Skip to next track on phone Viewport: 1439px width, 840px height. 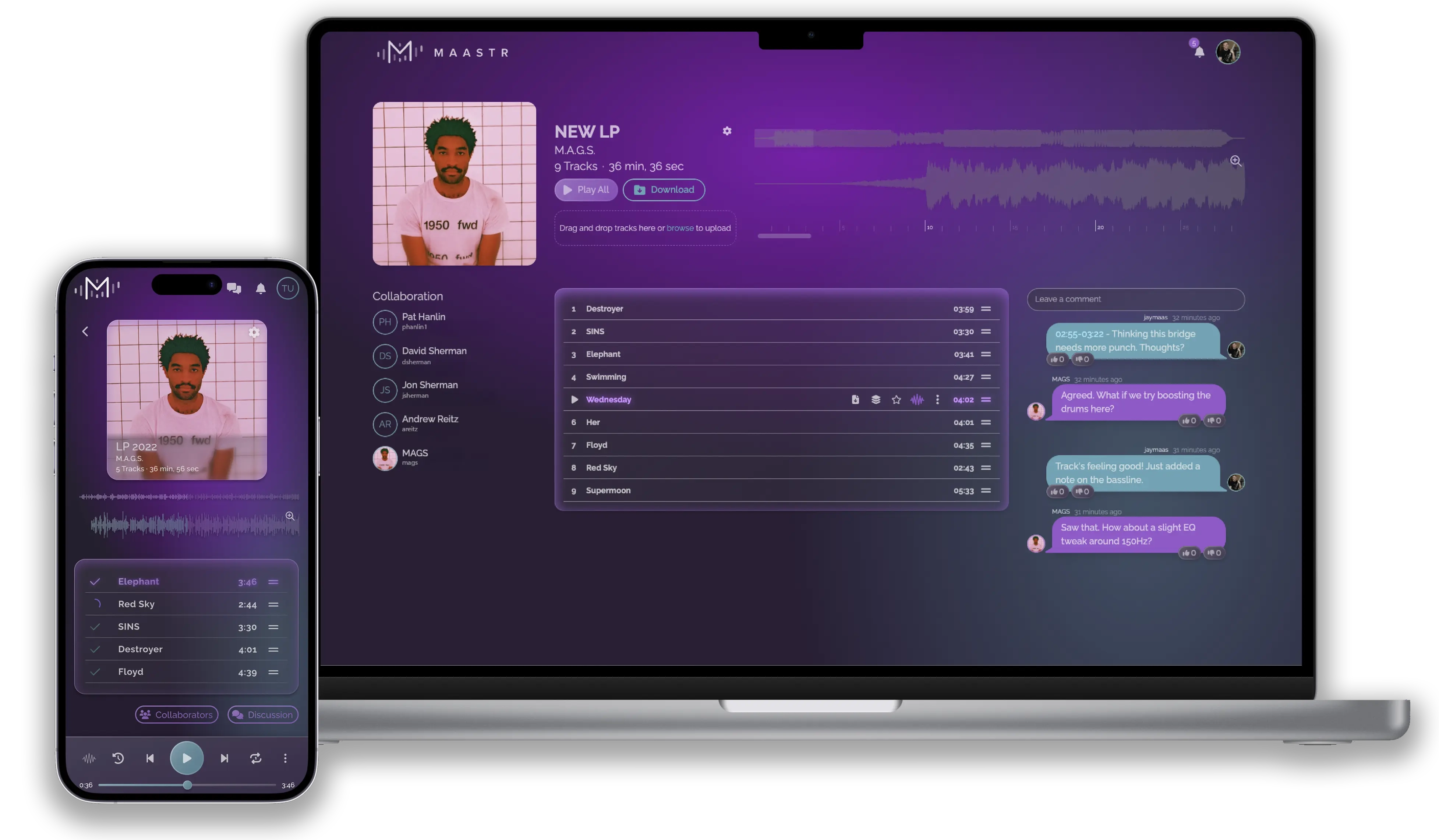(224, 758)
